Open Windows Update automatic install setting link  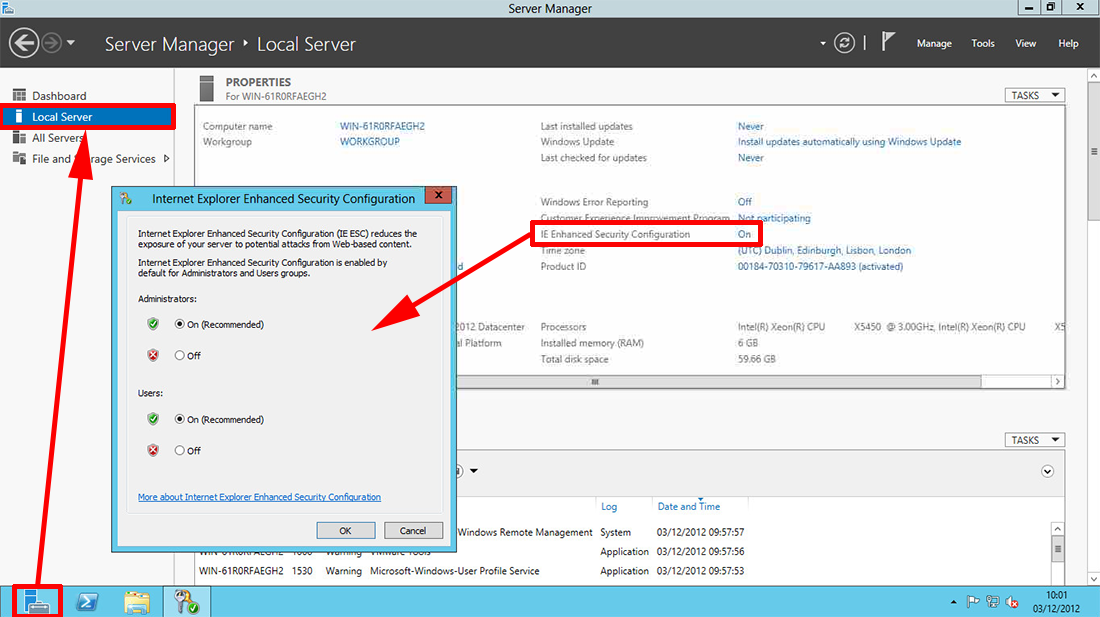click(x=849, y=142)
